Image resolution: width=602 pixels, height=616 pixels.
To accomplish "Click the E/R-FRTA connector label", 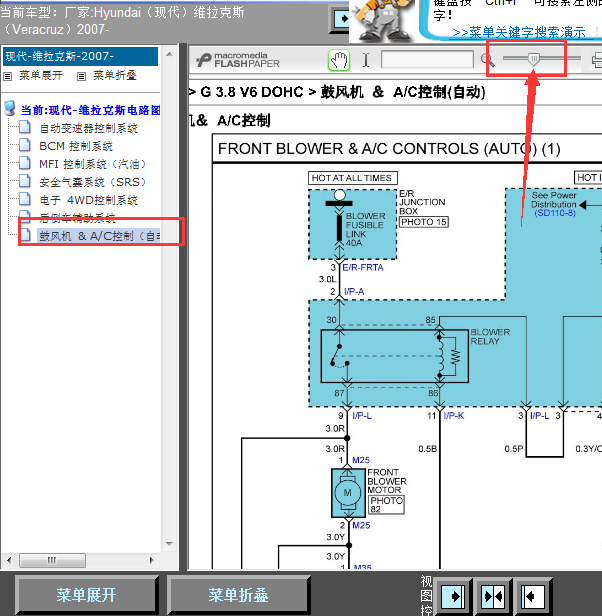I will (363, 268).
